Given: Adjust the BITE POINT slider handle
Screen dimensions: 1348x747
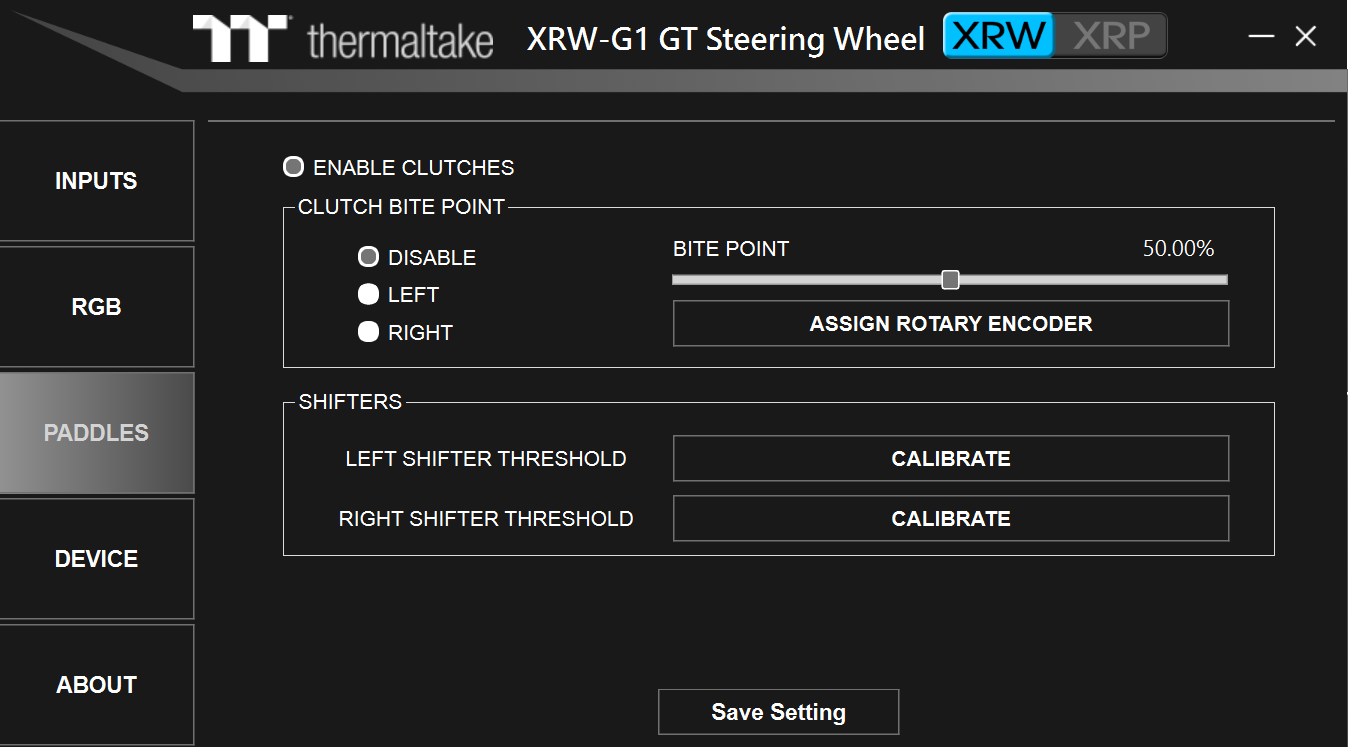Looking at the screenshot, I should [x=950, y=280].
